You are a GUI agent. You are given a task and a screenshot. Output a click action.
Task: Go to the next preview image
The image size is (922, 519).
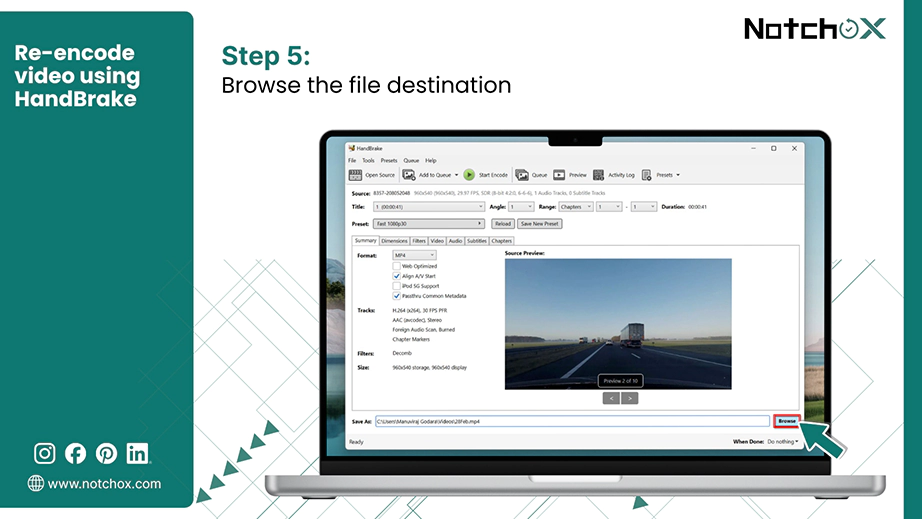[630, 399]
